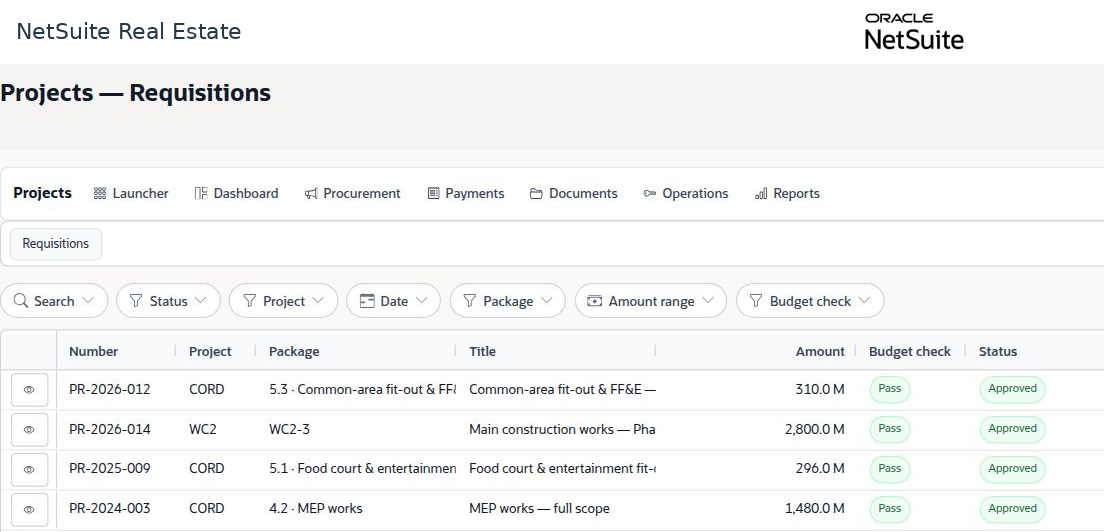Image resolution: width=1104 pixels, height=532 pixels.
Task: Click Pass badge for PR-2026-012
Action: [x=890, y=389]
